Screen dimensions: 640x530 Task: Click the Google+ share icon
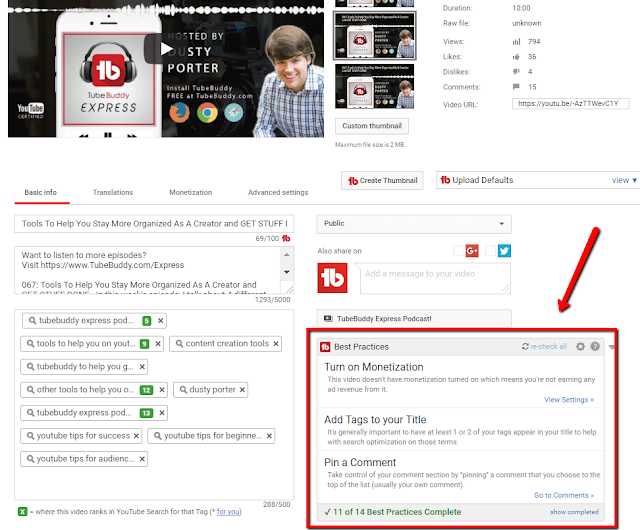(472, 250)
